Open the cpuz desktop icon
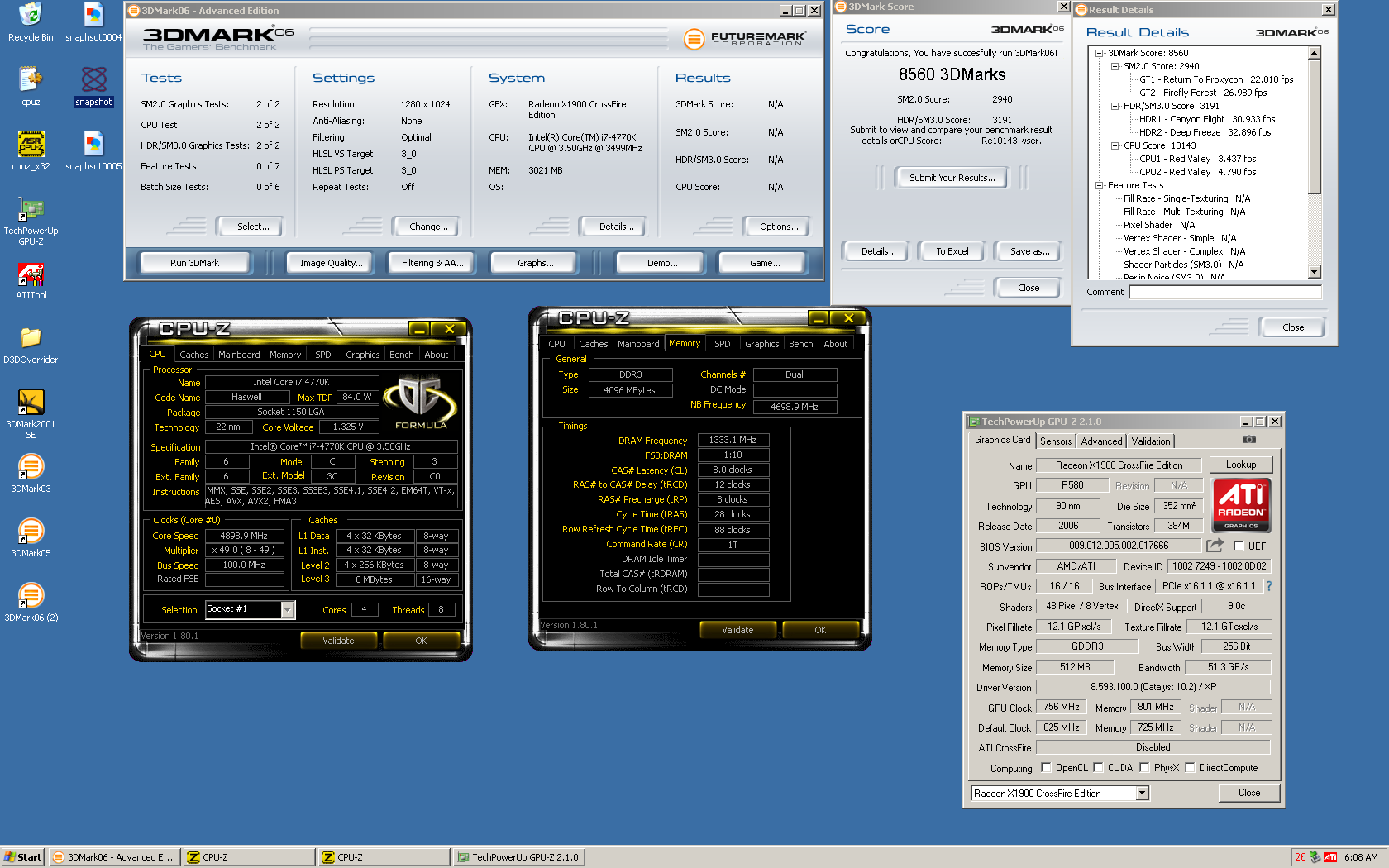 [x=31, y=86]
